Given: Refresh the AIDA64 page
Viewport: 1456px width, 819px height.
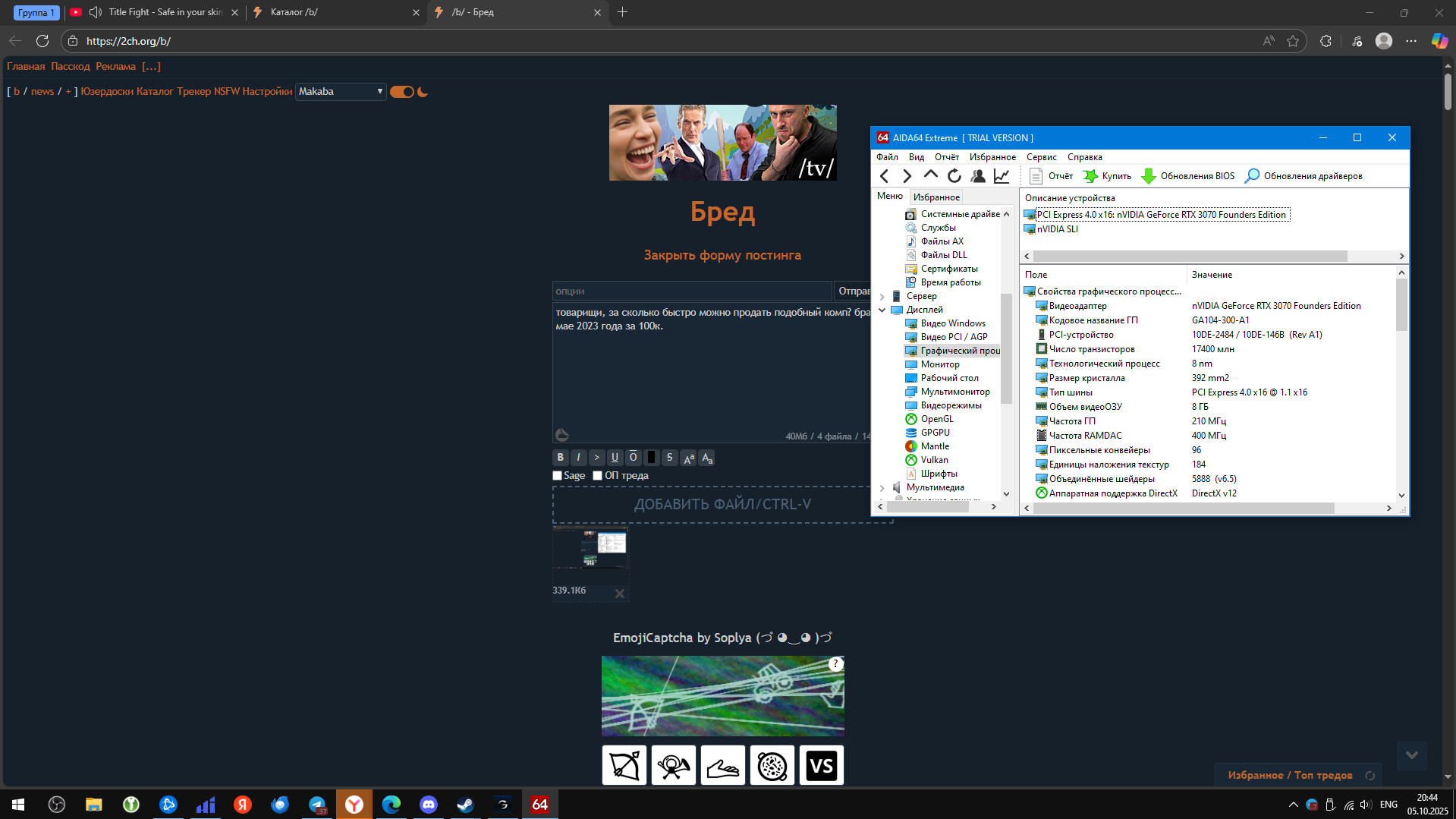Looking at the screenshot, I should 954,176.
